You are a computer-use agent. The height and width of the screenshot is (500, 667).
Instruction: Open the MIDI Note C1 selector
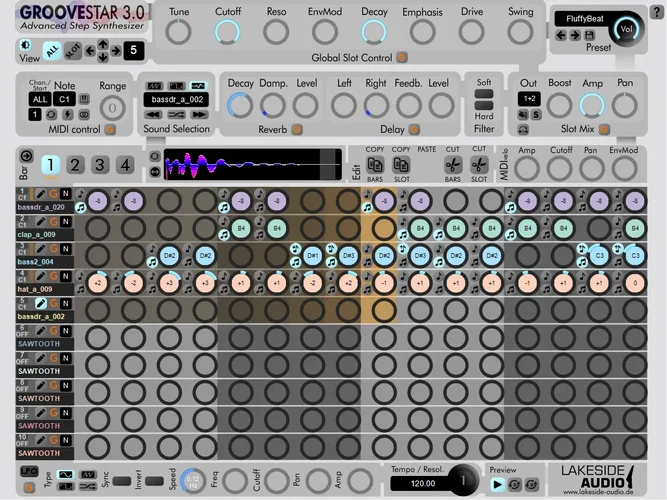64,99
